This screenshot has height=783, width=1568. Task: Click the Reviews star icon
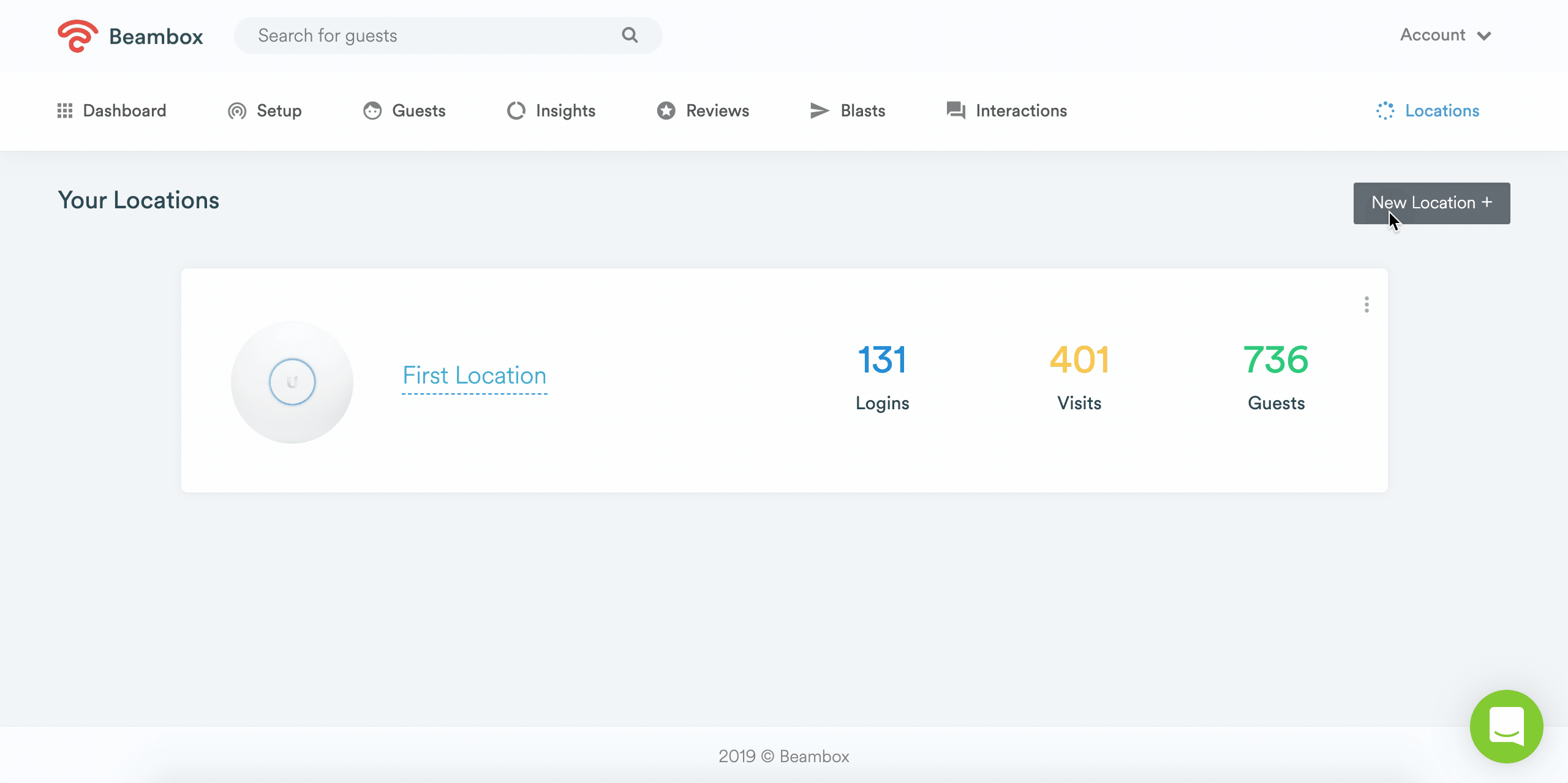666,111
